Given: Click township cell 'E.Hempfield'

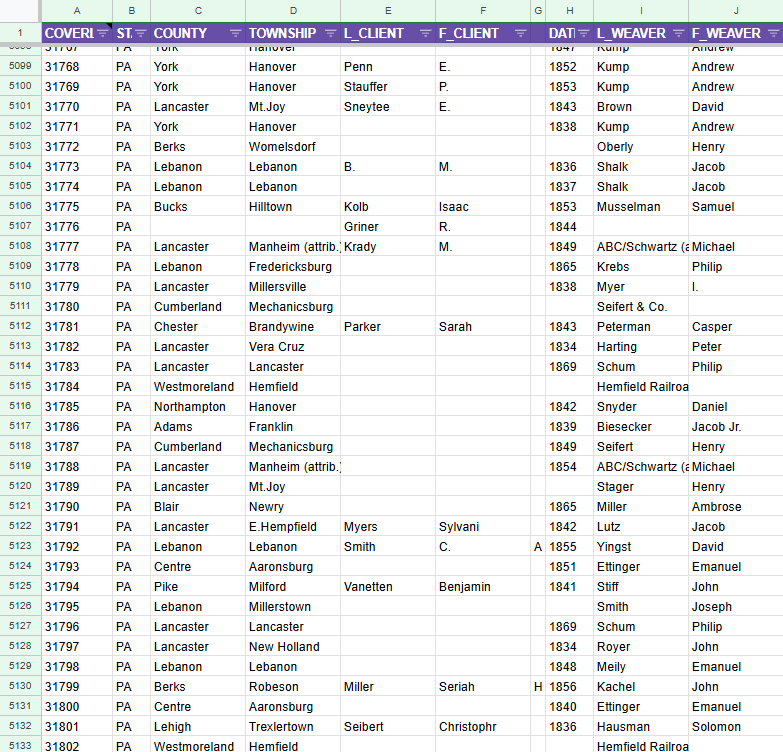Looking at the screenshot, I should click(293, 526).
